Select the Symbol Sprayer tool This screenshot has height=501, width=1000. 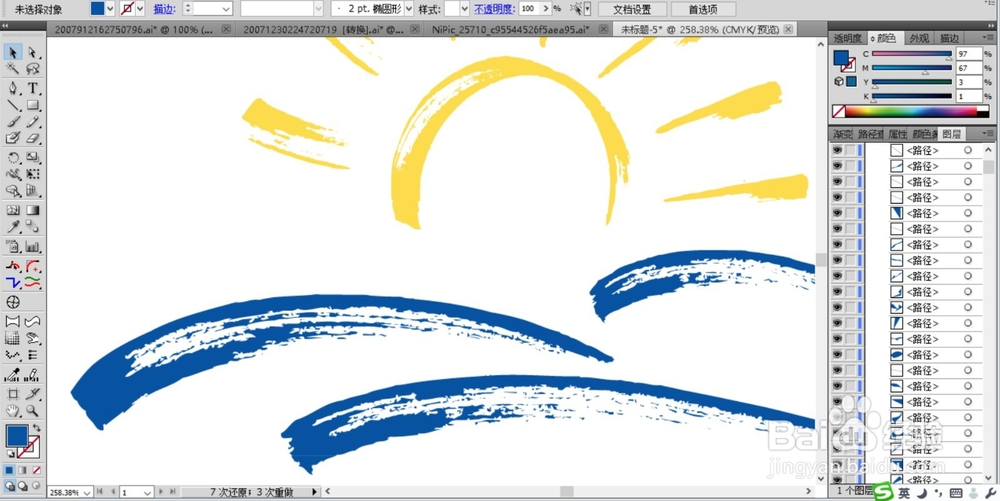[x=13, y=247]
